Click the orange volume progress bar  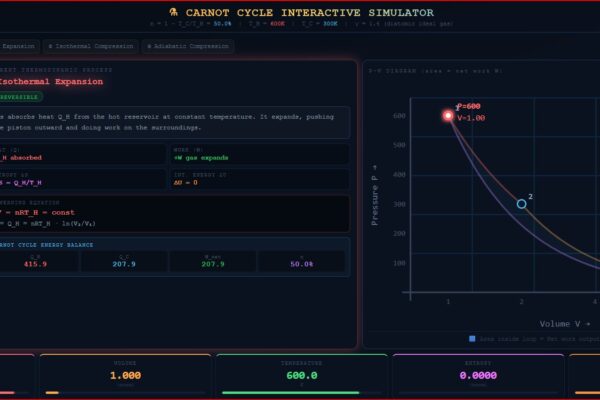click(52, 392)
